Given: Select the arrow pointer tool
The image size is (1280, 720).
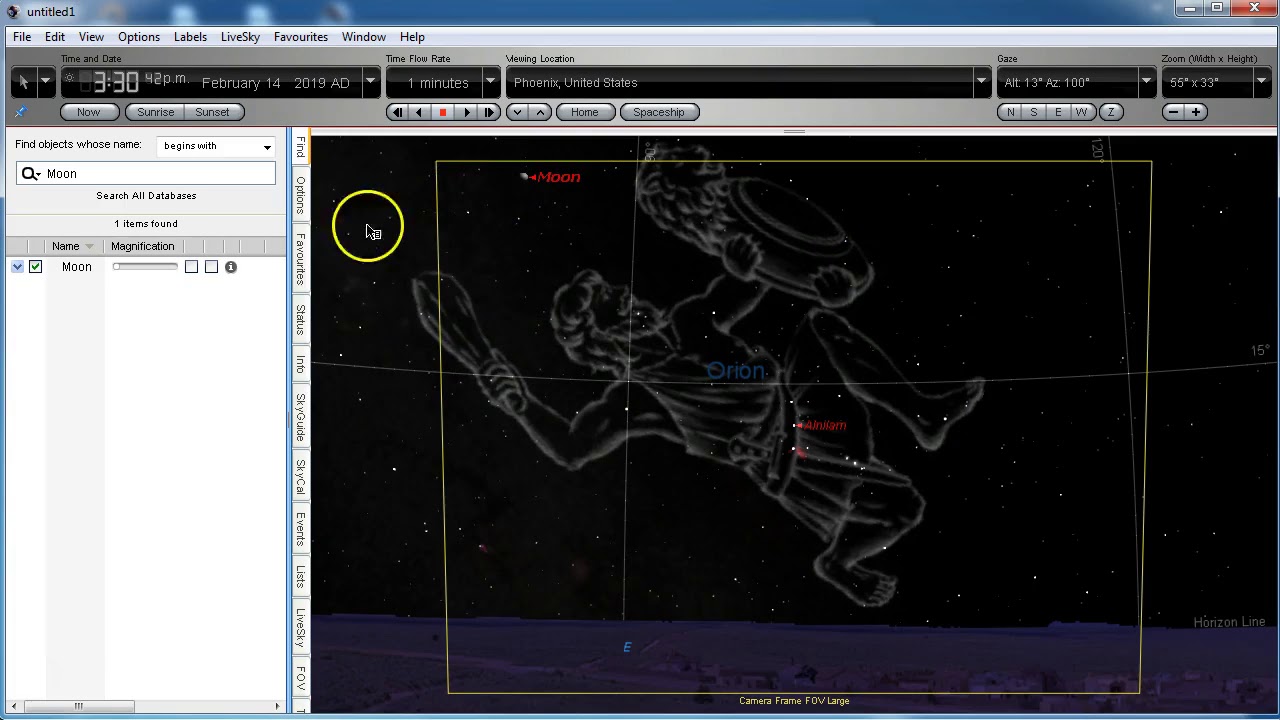Looking at the screenshot, I should [23, 82].
